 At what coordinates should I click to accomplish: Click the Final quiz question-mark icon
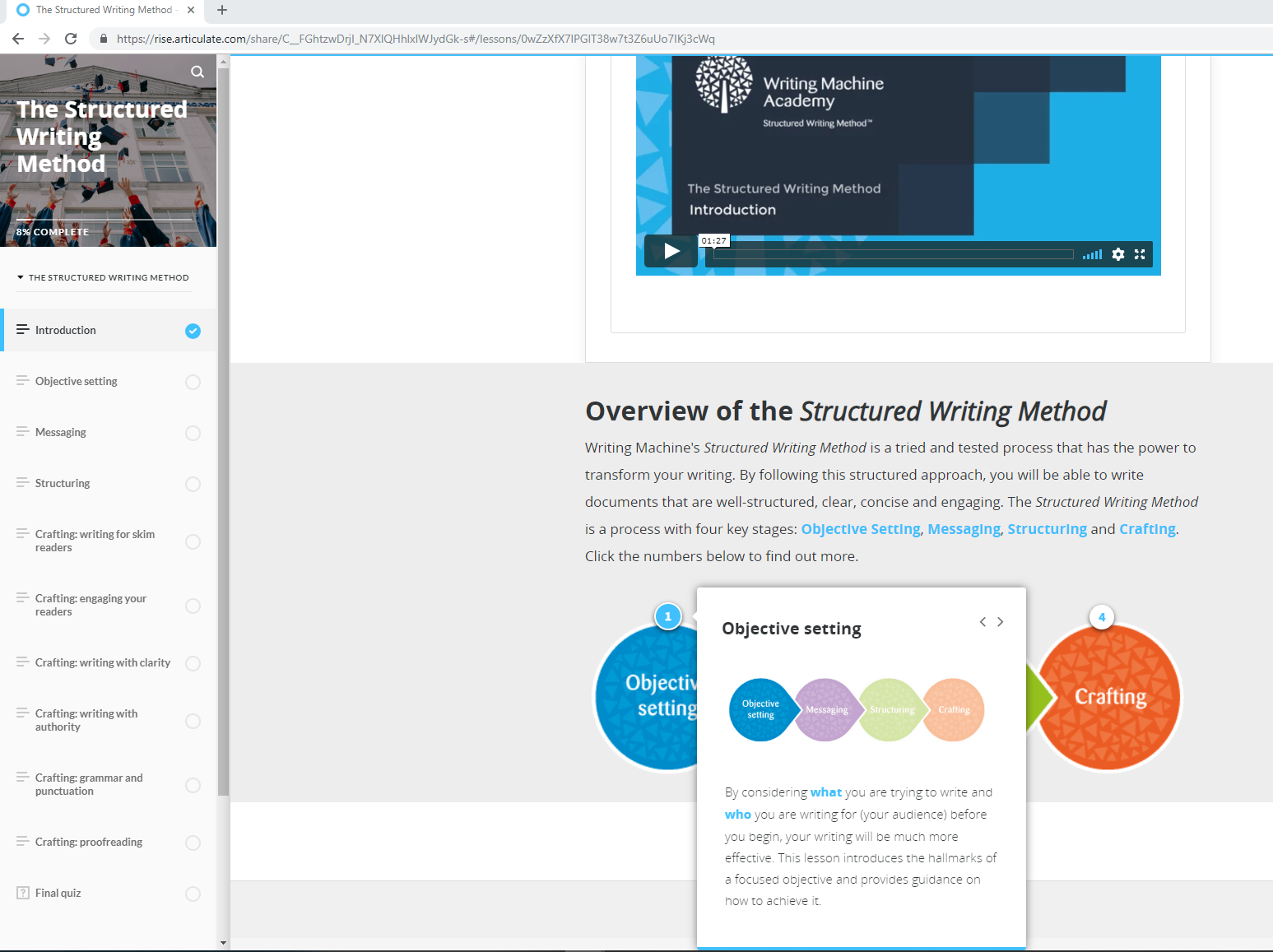tap(23, 893)
